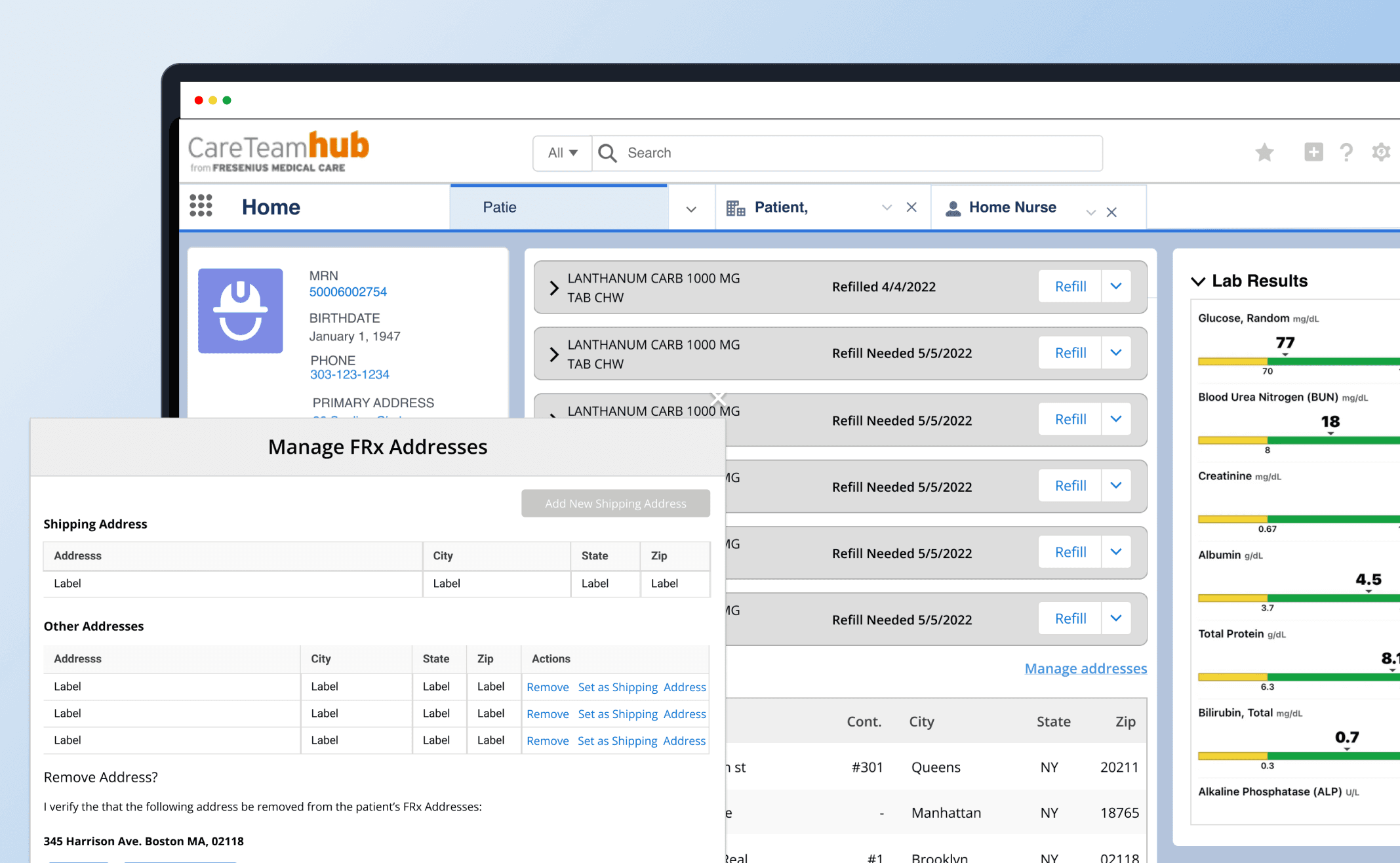Go to the Home tab
The width and height of the screenshot is (1400, 863).
[271, 207]
